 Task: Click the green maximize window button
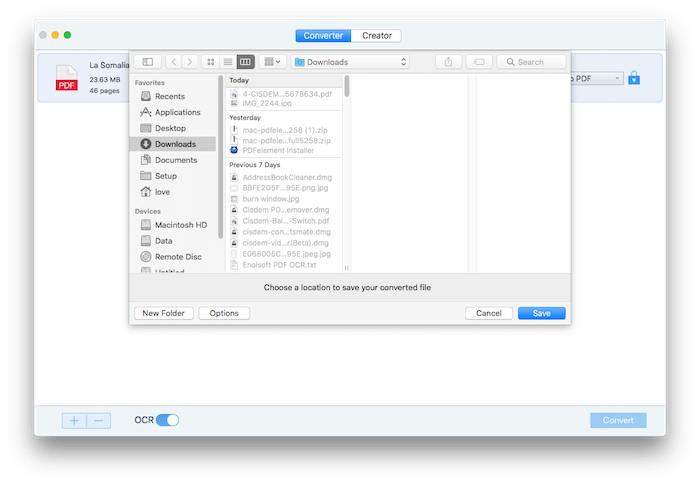pos(67,35)
